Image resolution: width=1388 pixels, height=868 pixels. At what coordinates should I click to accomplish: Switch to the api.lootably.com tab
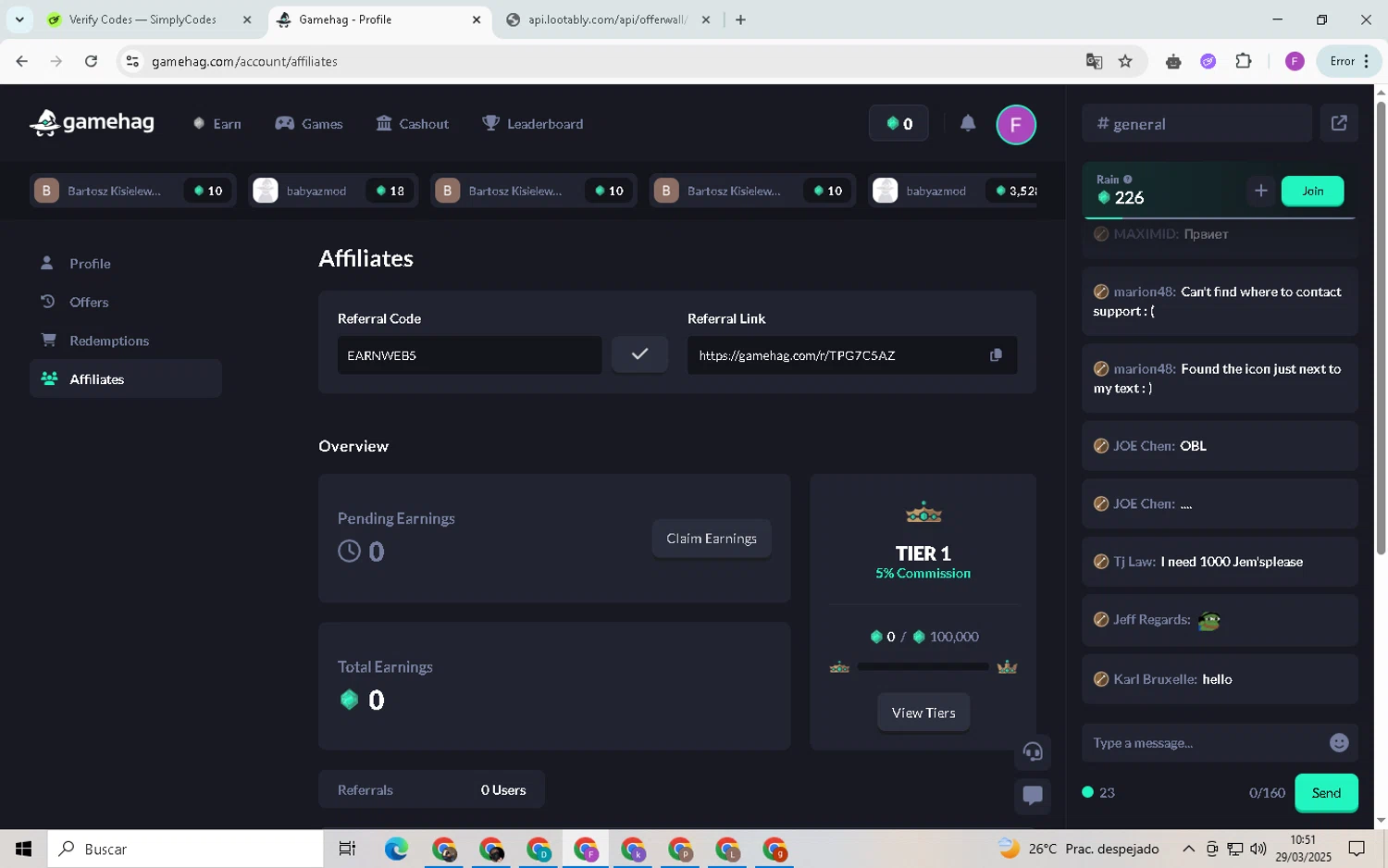(608, 19)
